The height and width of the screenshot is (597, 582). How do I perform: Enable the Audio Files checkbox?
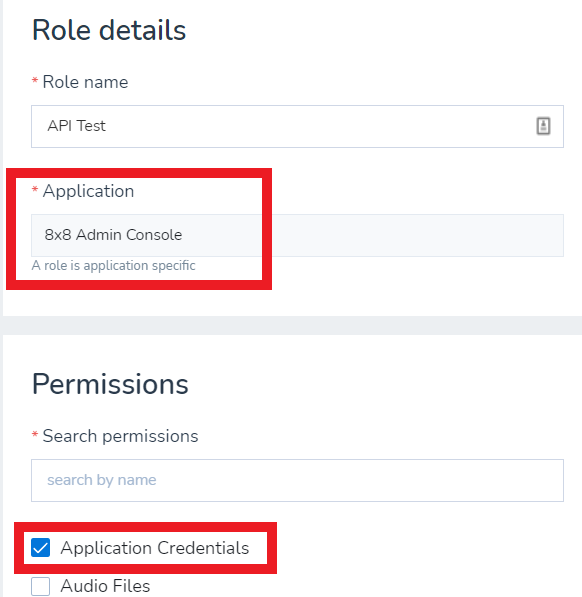click(40, 586)
